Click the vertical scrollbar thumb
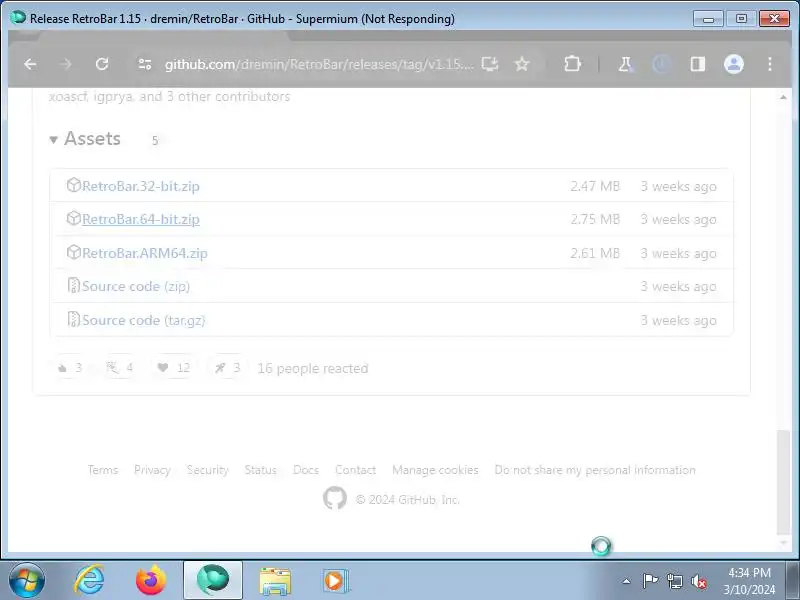 click(783, 482)
